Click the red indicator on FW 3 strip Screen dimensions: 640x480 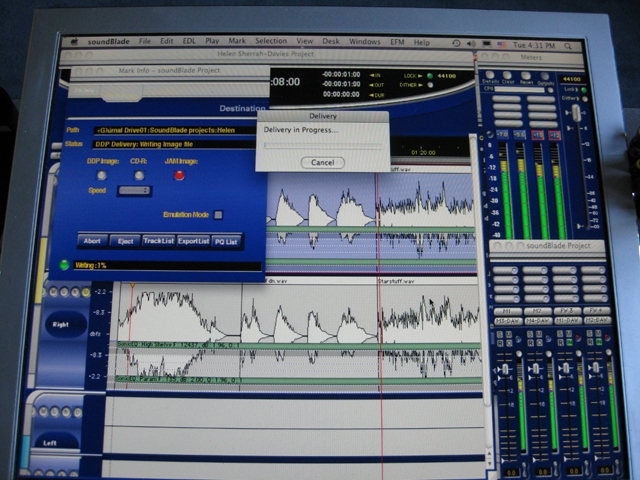[x=578, y=338]
